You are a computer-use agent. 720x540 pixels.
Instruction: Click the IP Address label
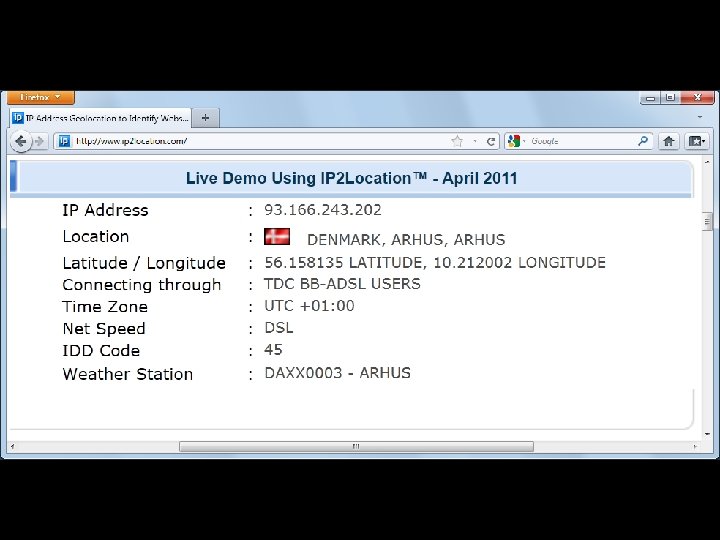105,210
